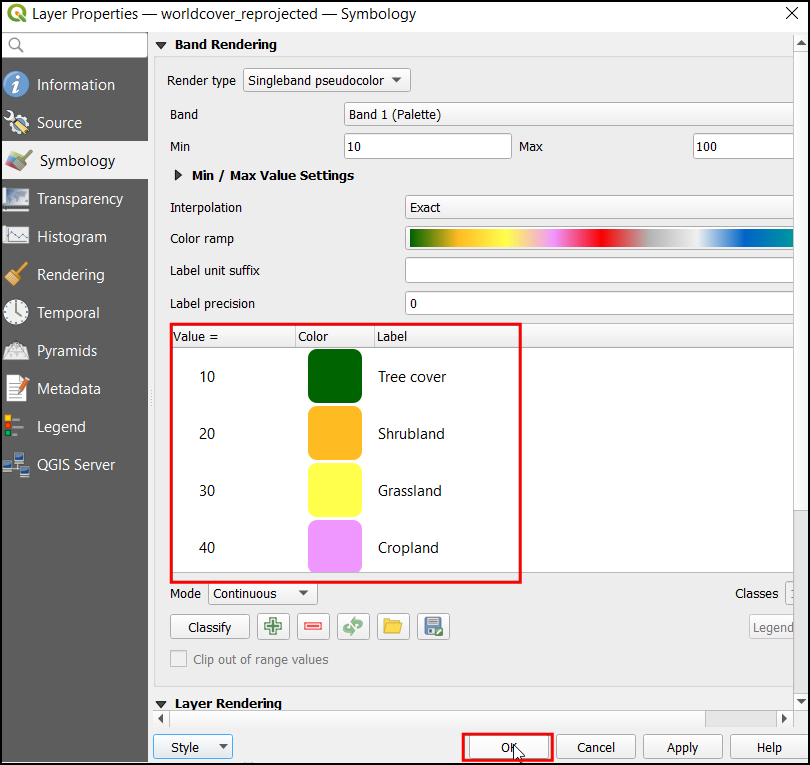Click the green plus add-class icon
This screenshot has width=810, height=765.
pos(274,627)
